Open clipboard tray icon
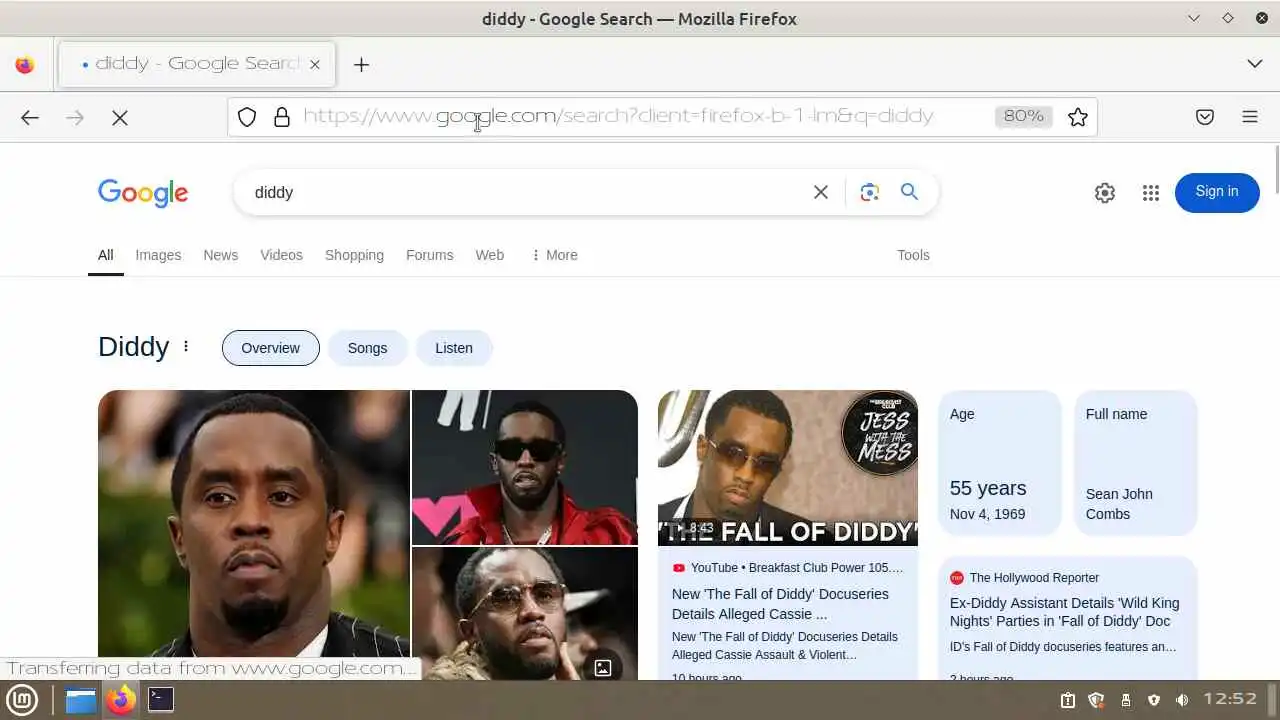Screen dimensions: 1280x720 [x=1067, y=700]
